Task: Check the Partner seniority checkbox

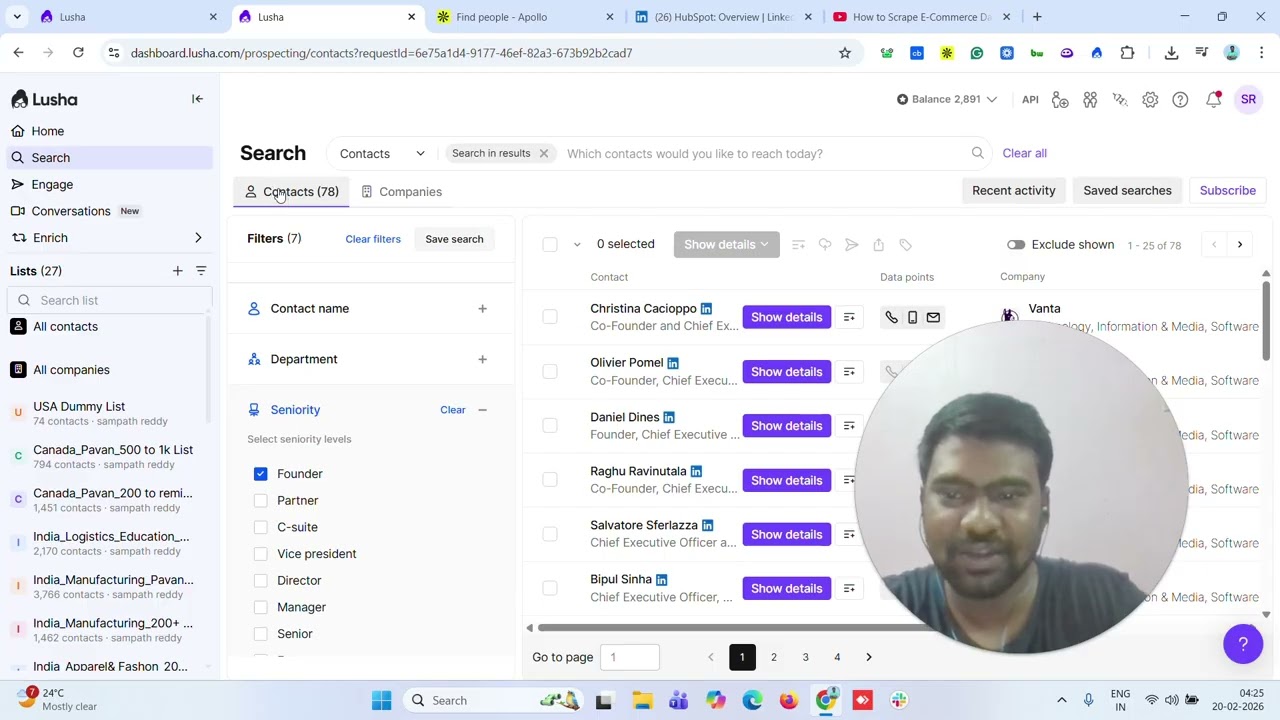Action: (x=260, y=500)
